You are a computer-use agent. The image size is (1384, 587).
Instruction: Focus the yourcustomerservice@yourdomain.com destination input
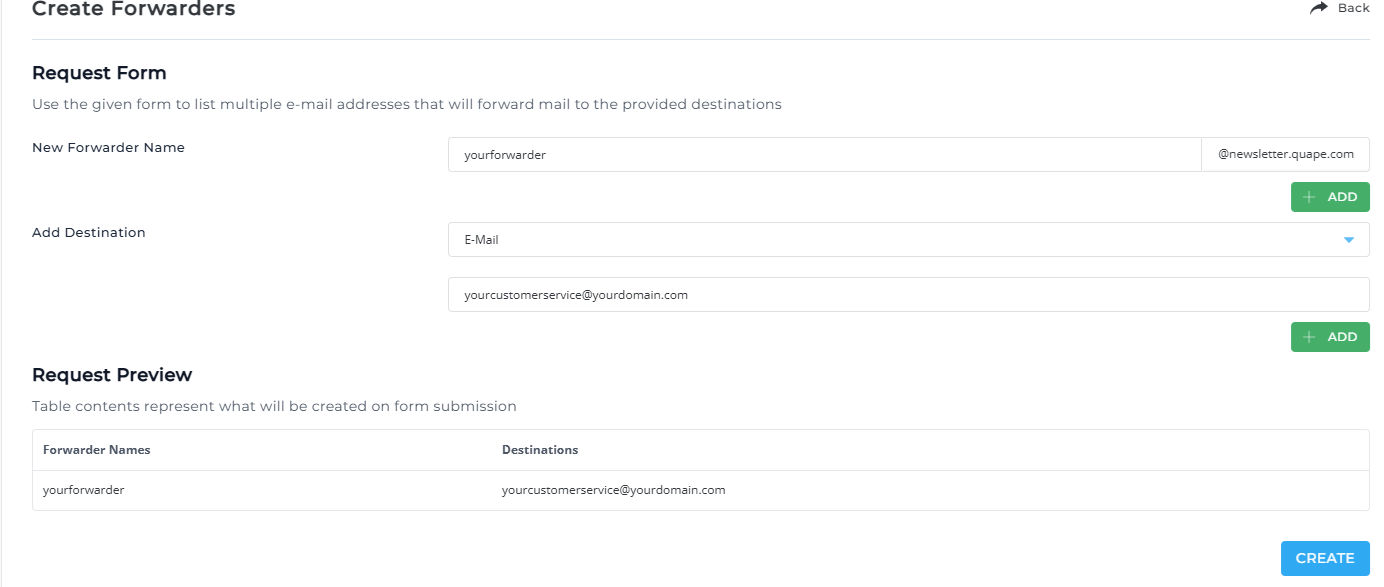[x=909, y=295]
